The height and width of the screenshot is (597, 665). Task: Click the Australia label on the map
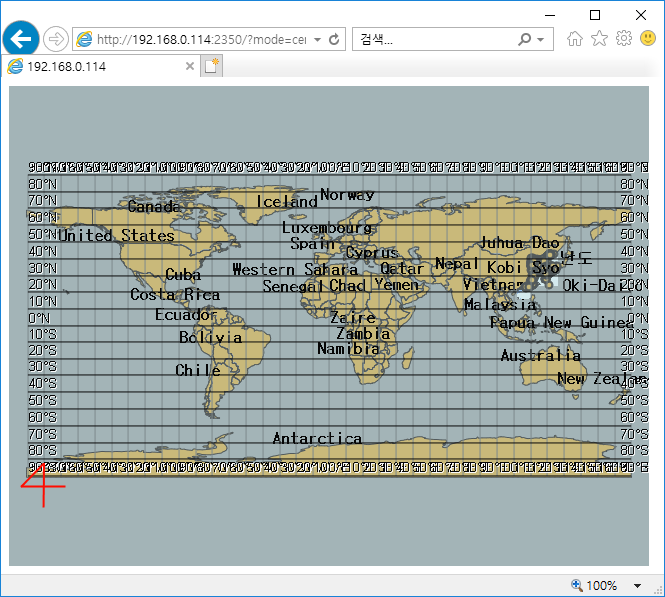coord(540,356)
